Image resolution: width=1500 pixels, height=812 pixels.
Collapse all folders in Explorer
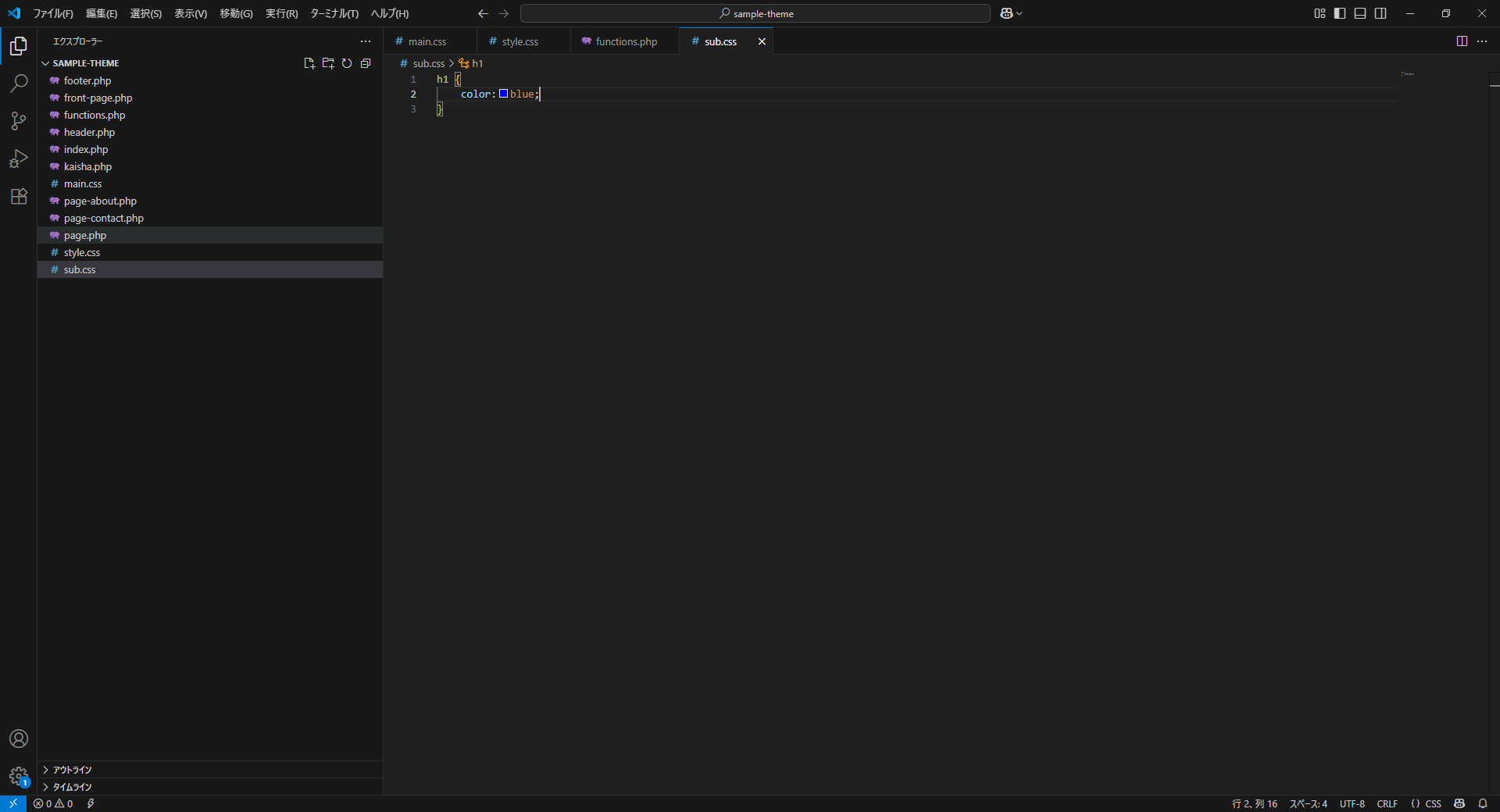(366, 63)
